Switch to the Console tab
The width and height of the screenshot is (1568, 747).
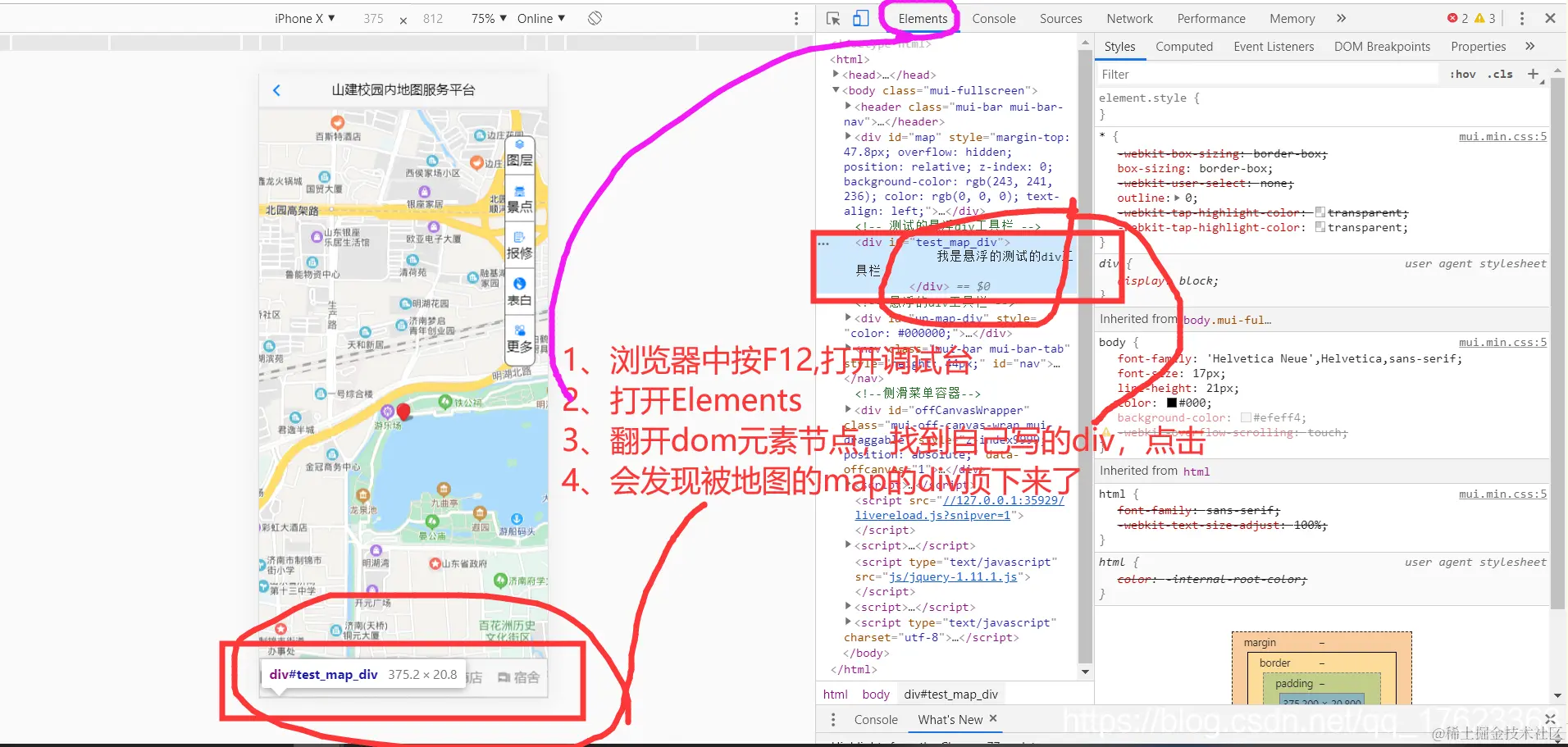[994, 18]
